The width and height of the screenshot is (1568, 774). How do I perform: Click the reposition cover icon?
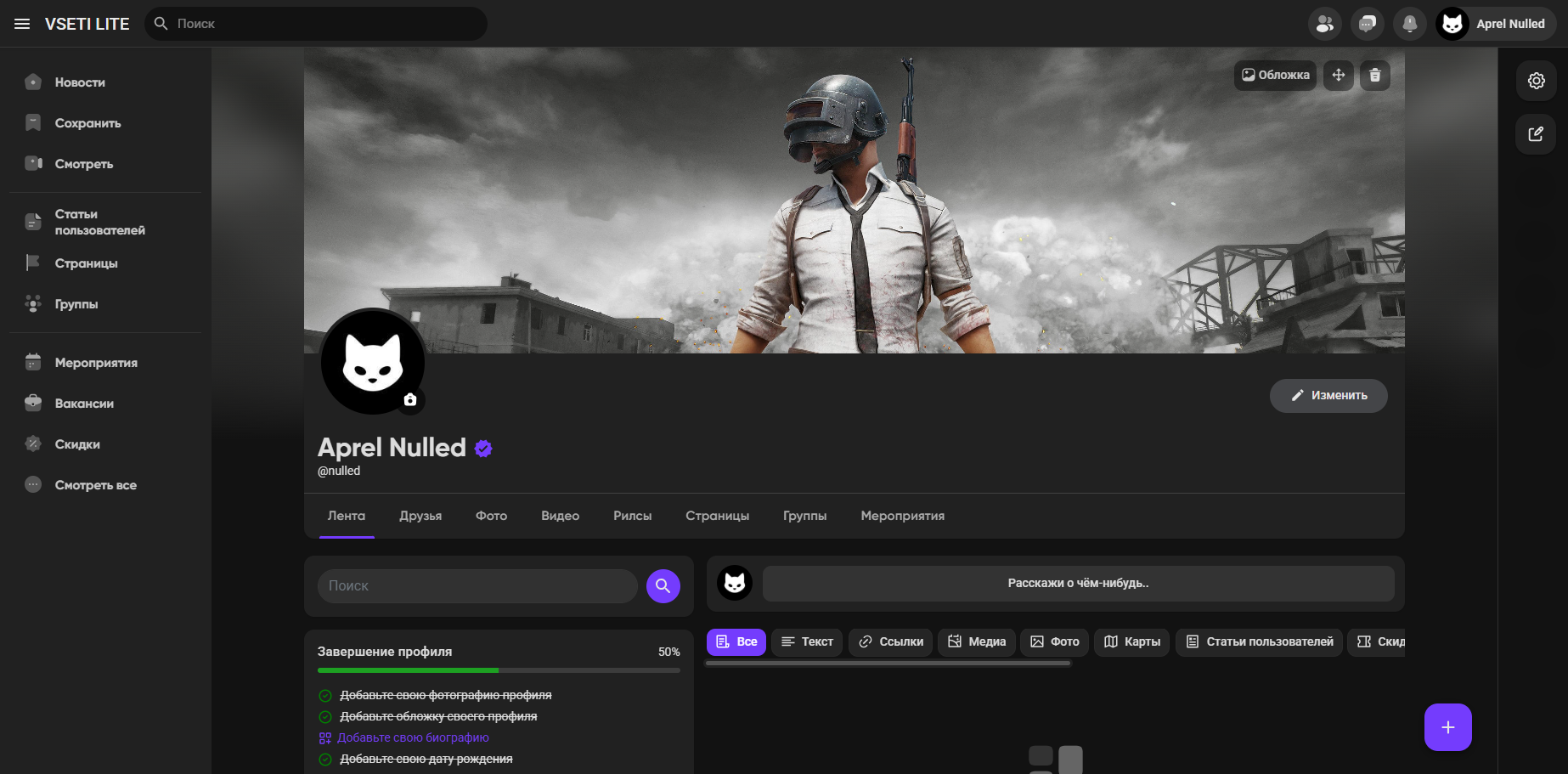tap(1338, 76)
